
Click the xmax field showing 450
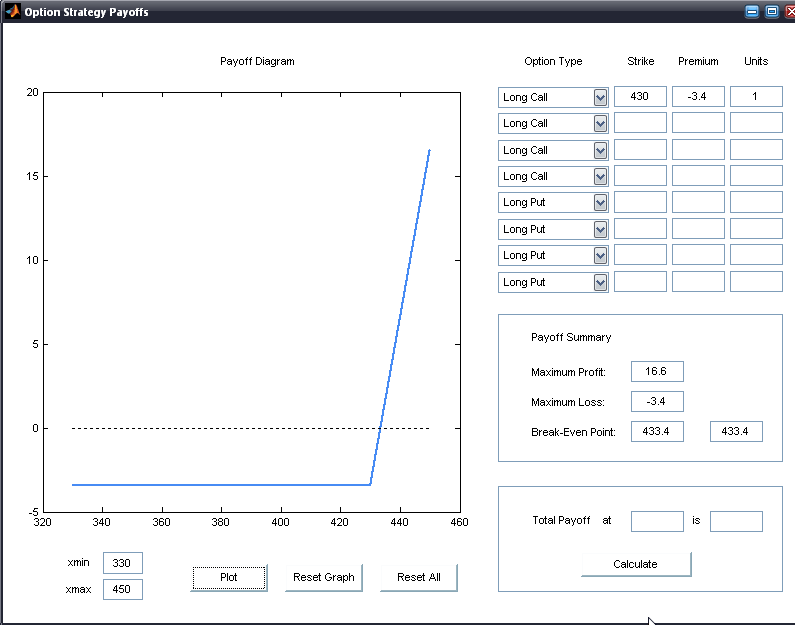pyautogui.click(x=123, y=590)
